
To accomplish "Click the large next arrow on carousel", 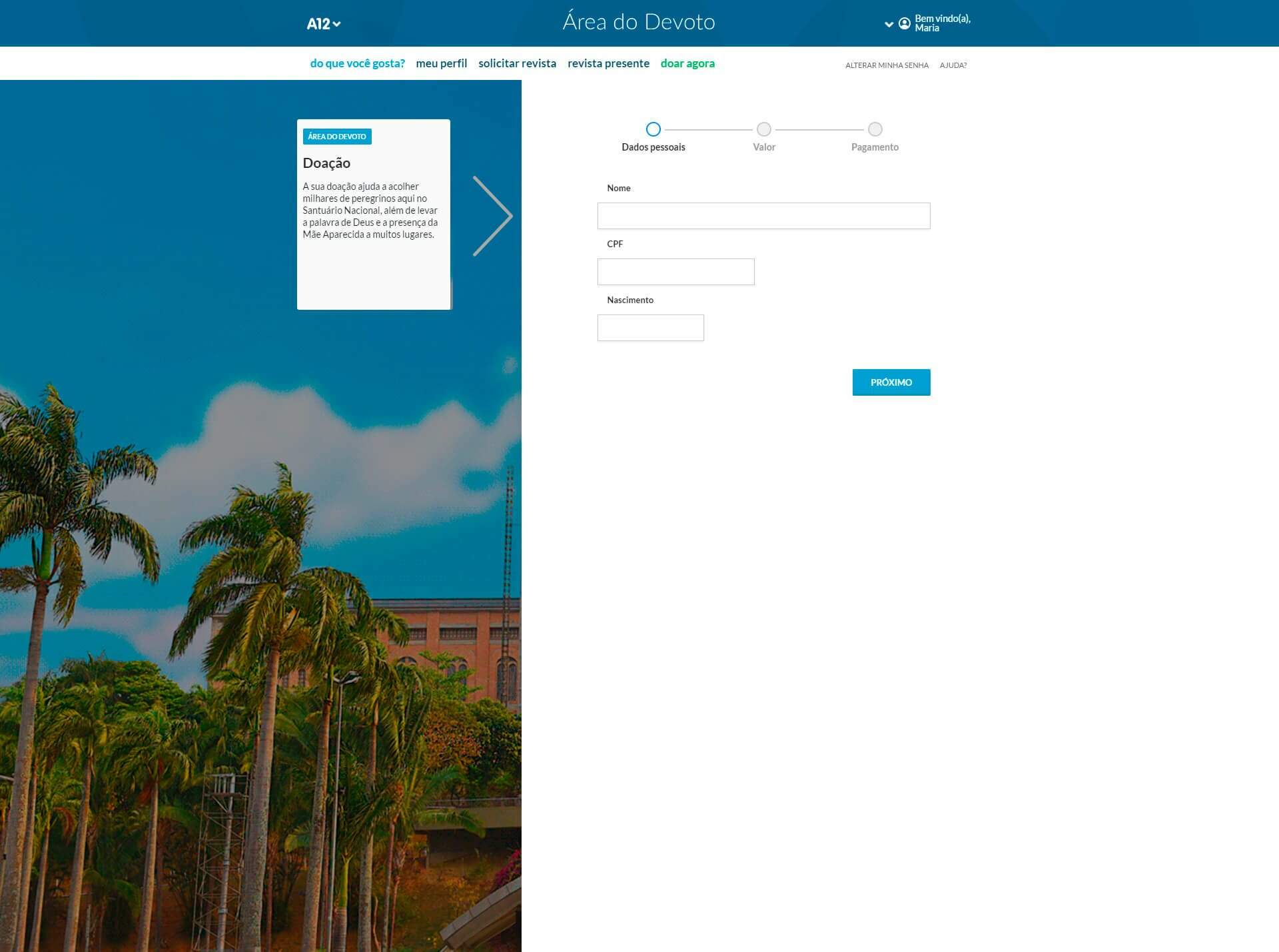I will point(492,216).
